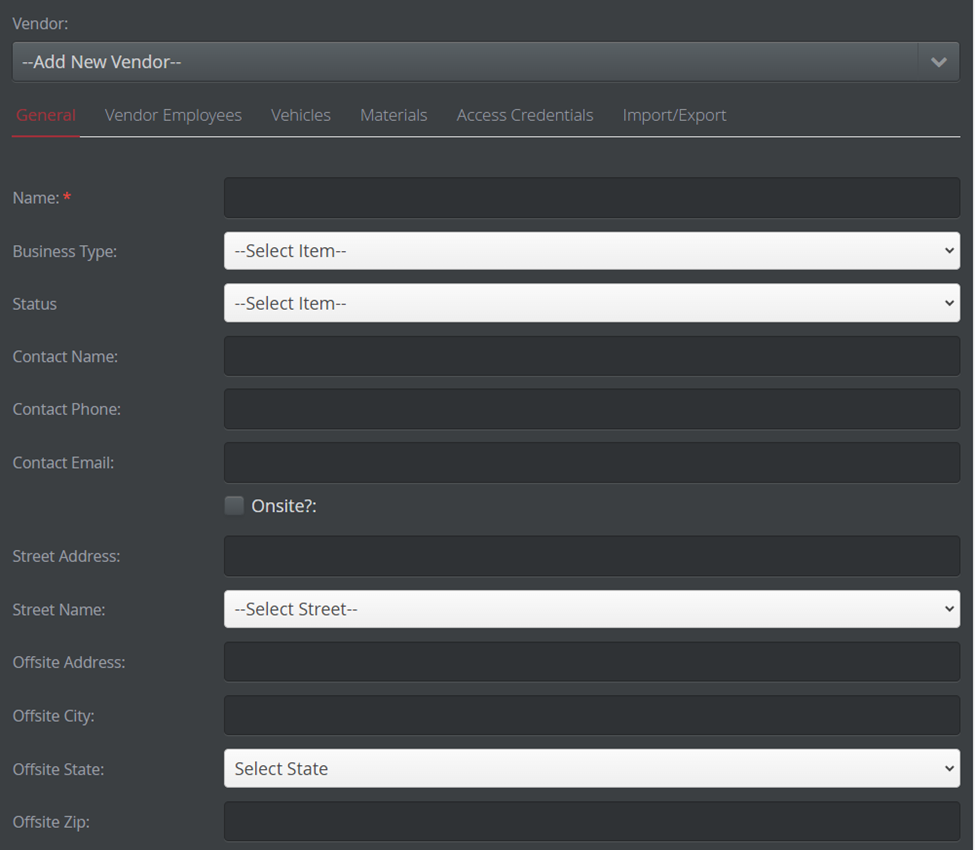Open the Vehicles tab
This screenshot has width=975, height=850.
coord(301,116)
